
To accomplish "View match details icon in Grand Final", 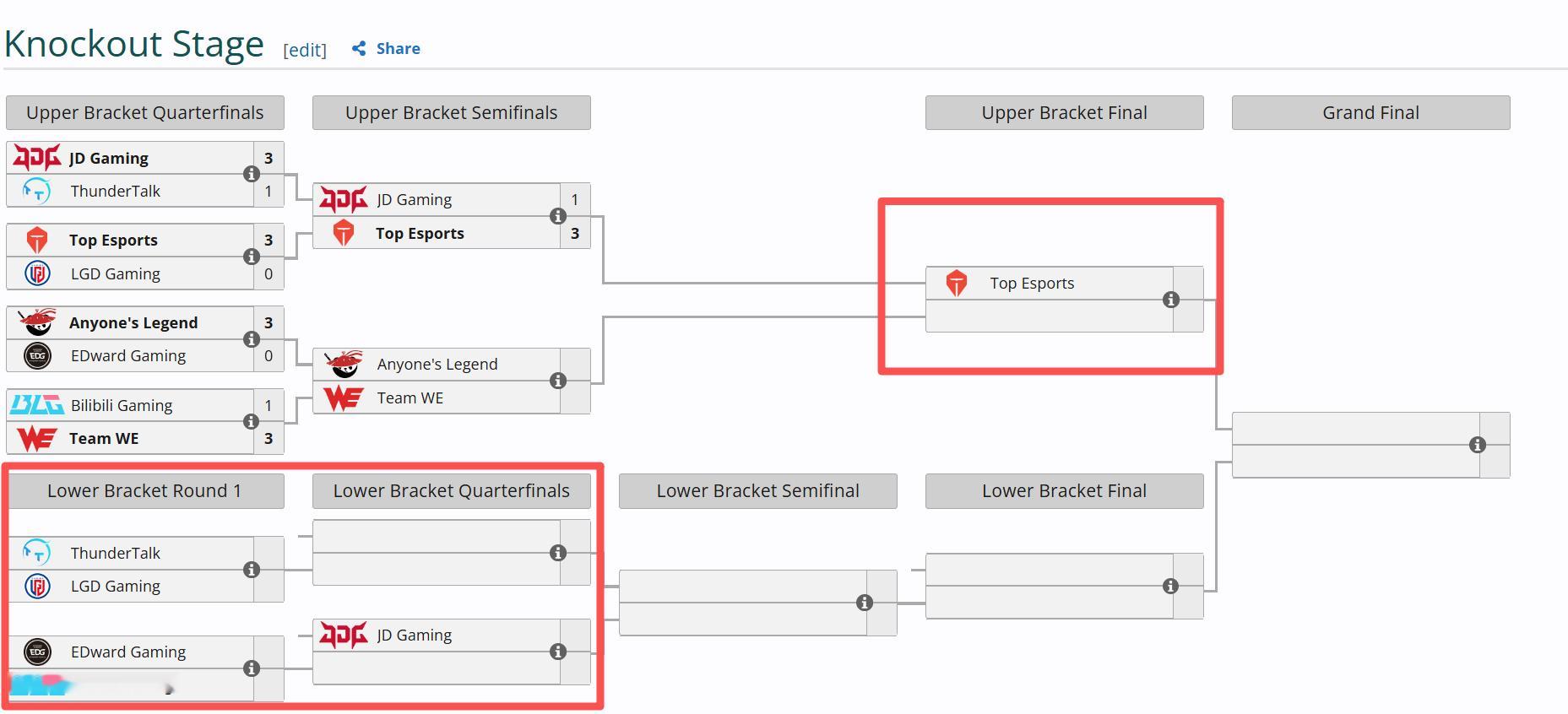I will pos(1478,445).
